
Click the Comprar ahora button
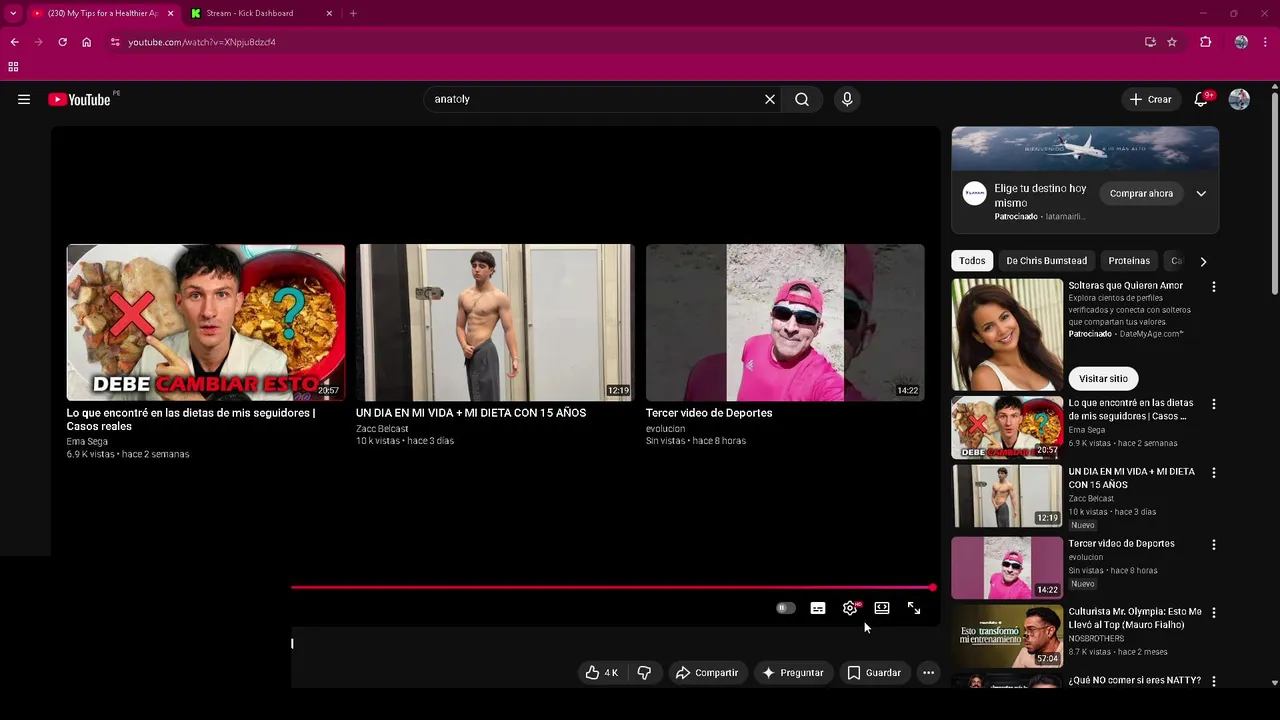pos(1141,193)
